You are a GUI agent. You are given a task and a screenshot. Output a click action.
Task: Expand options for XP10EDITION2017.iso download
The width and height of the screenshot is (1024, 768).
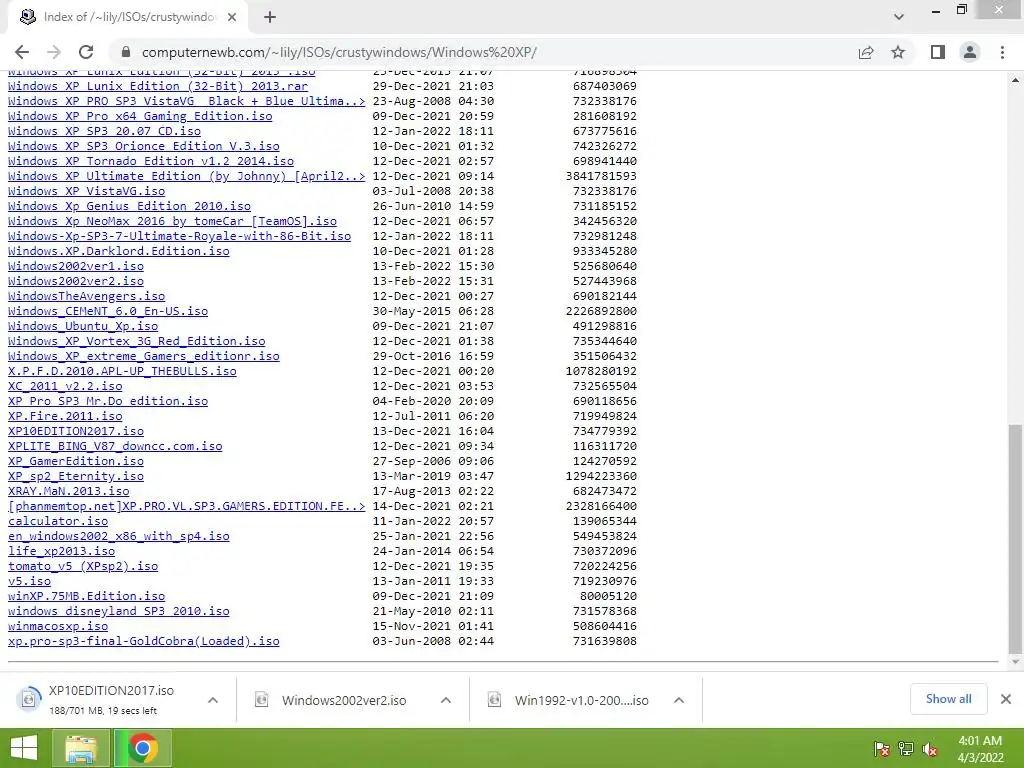pos(213,700)
